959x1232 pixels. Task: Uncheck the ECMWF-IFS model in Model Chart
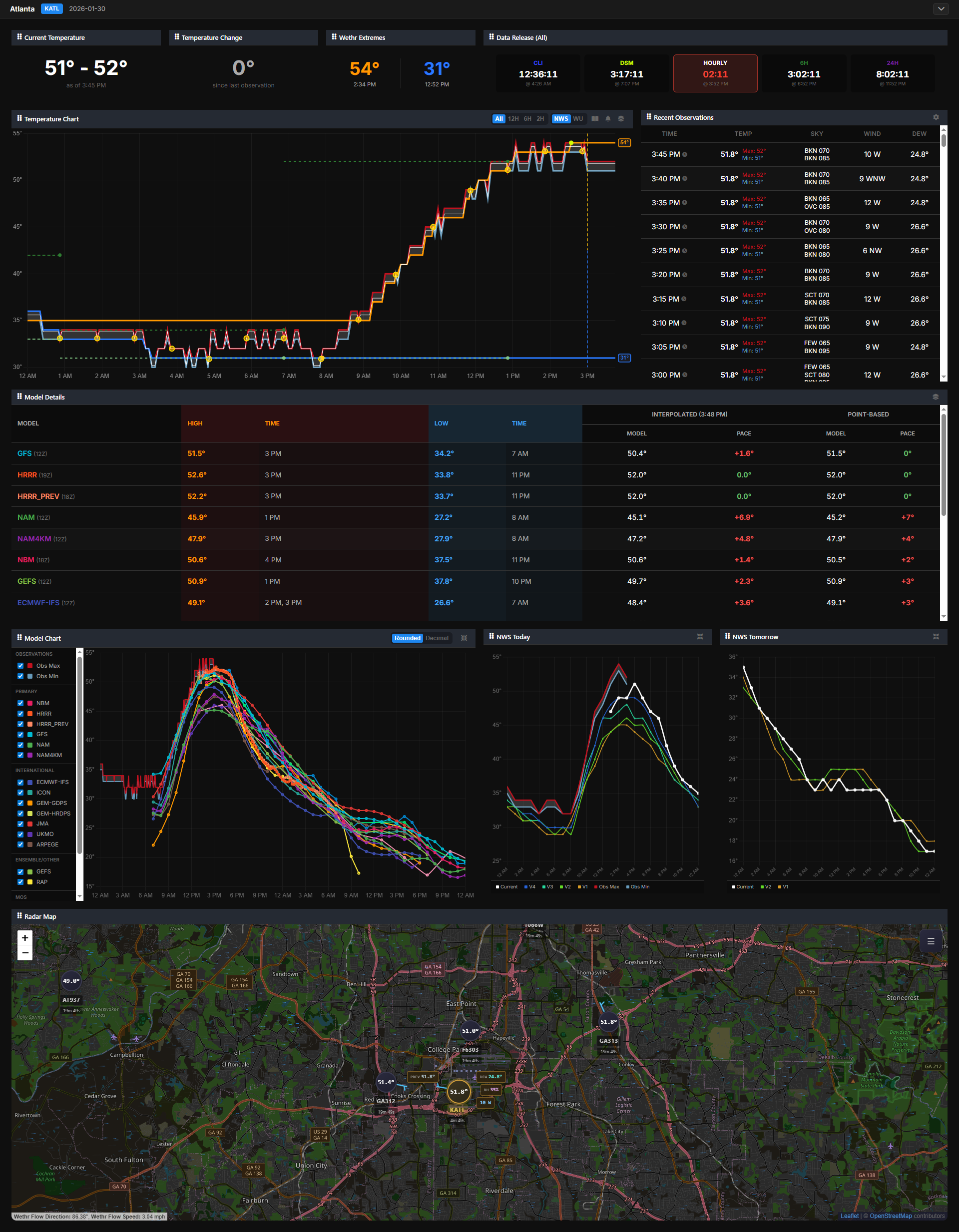click(x=20, y=782)
